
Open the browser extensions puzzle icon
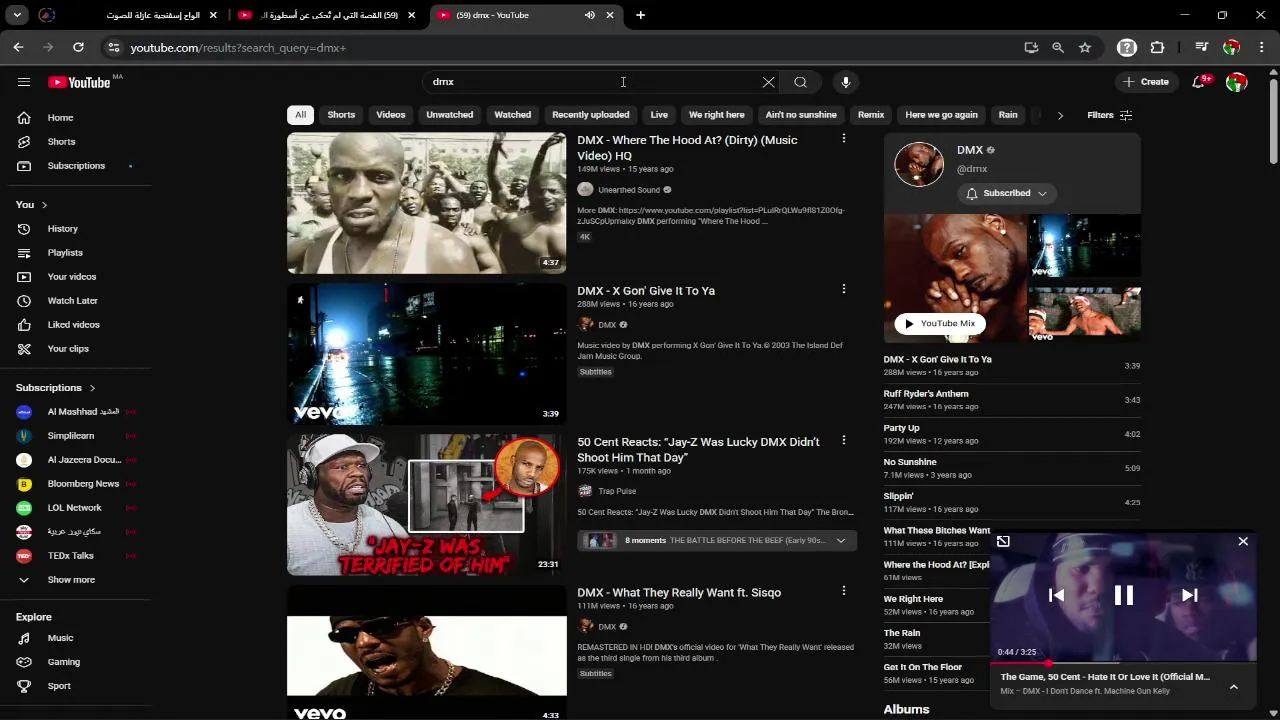(x=1158, y=47)
